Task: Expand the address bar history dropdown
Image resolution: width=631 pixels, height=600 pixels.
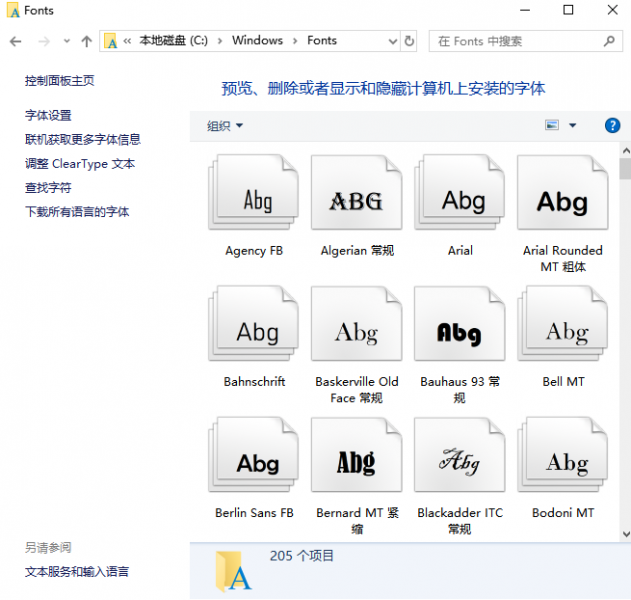Action: coord(392,41)
